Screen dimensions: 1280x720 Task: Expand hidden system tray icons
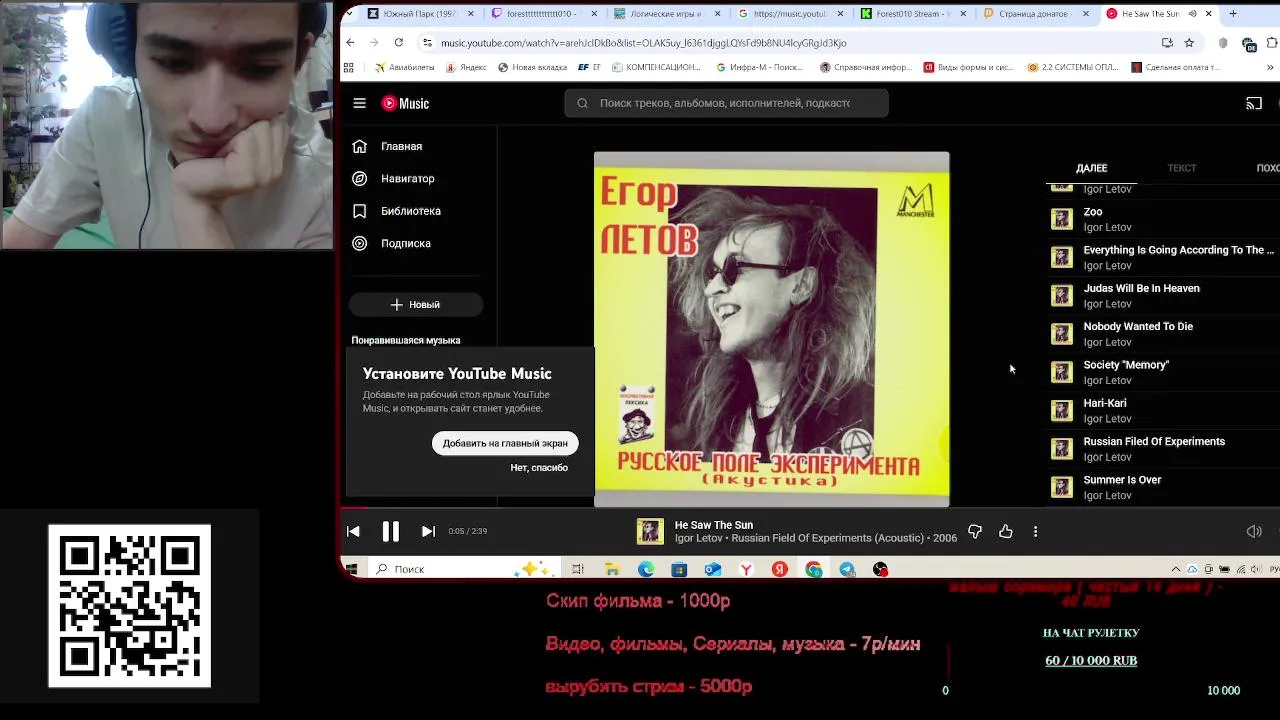(1176, 569)
